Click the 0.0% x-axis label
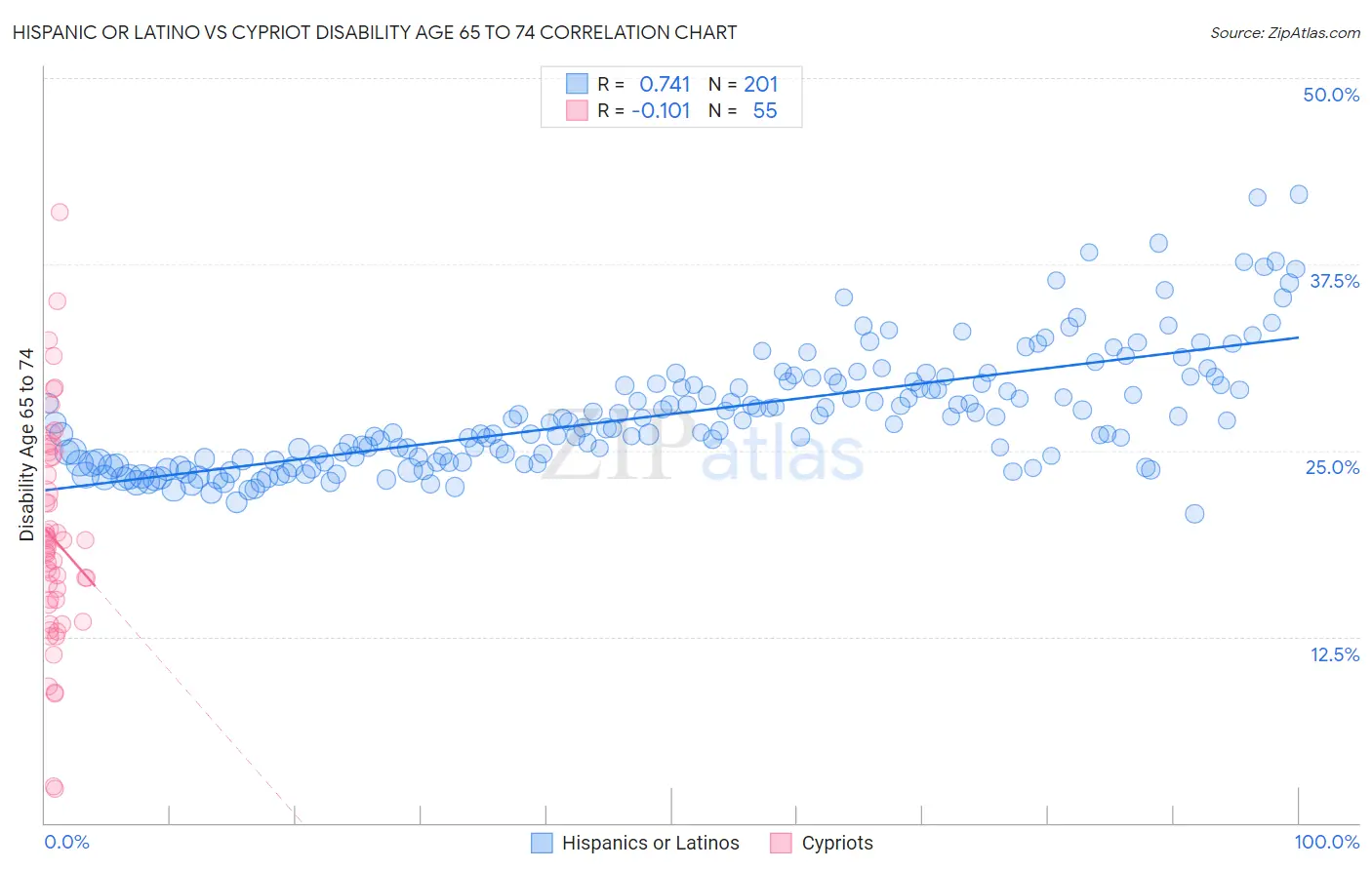This screenshot has height=870, width=1372. (66, 842)
